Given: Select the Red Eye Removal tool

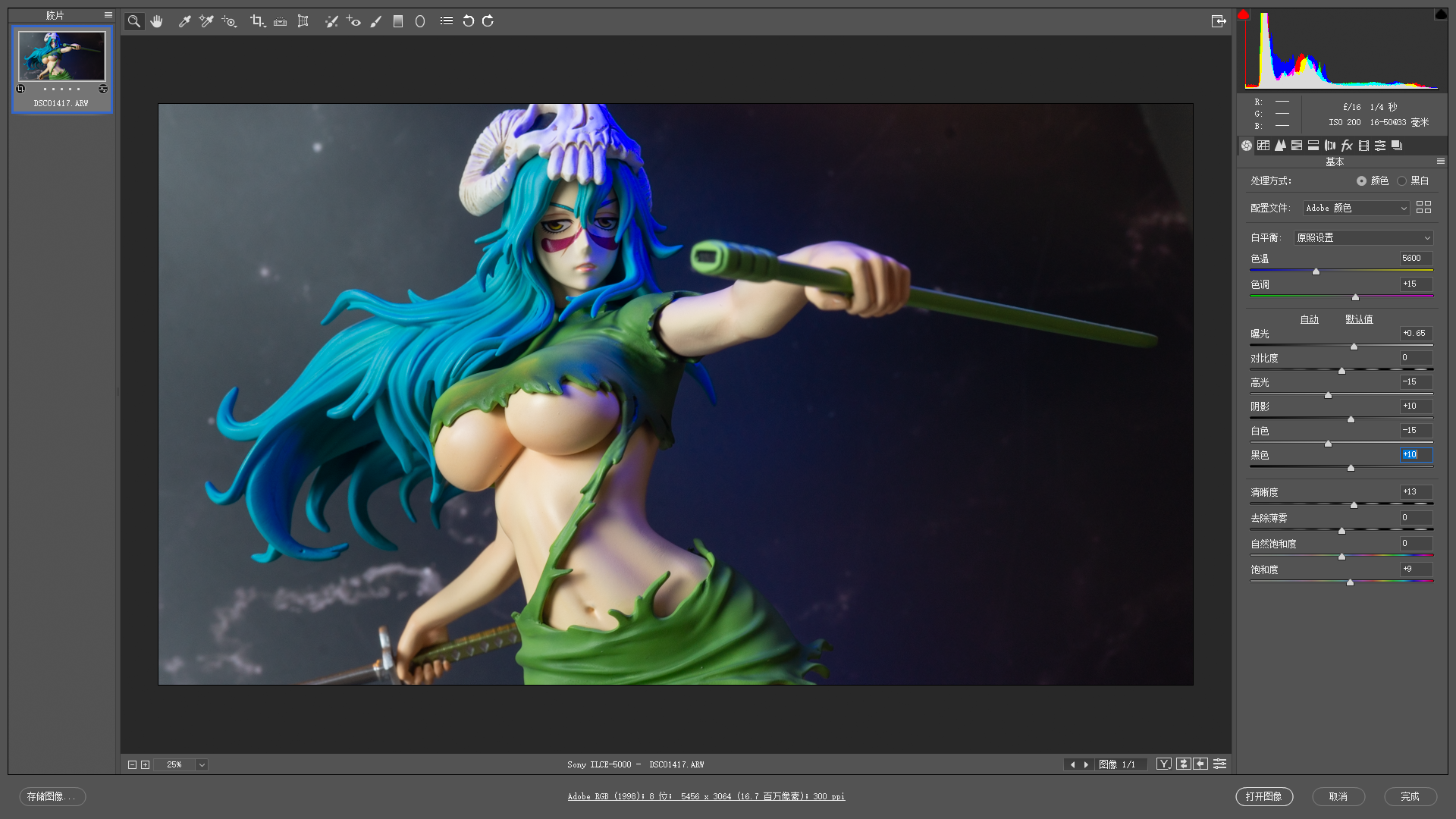Looking at the screenshot, I should (x=353, y=21).
